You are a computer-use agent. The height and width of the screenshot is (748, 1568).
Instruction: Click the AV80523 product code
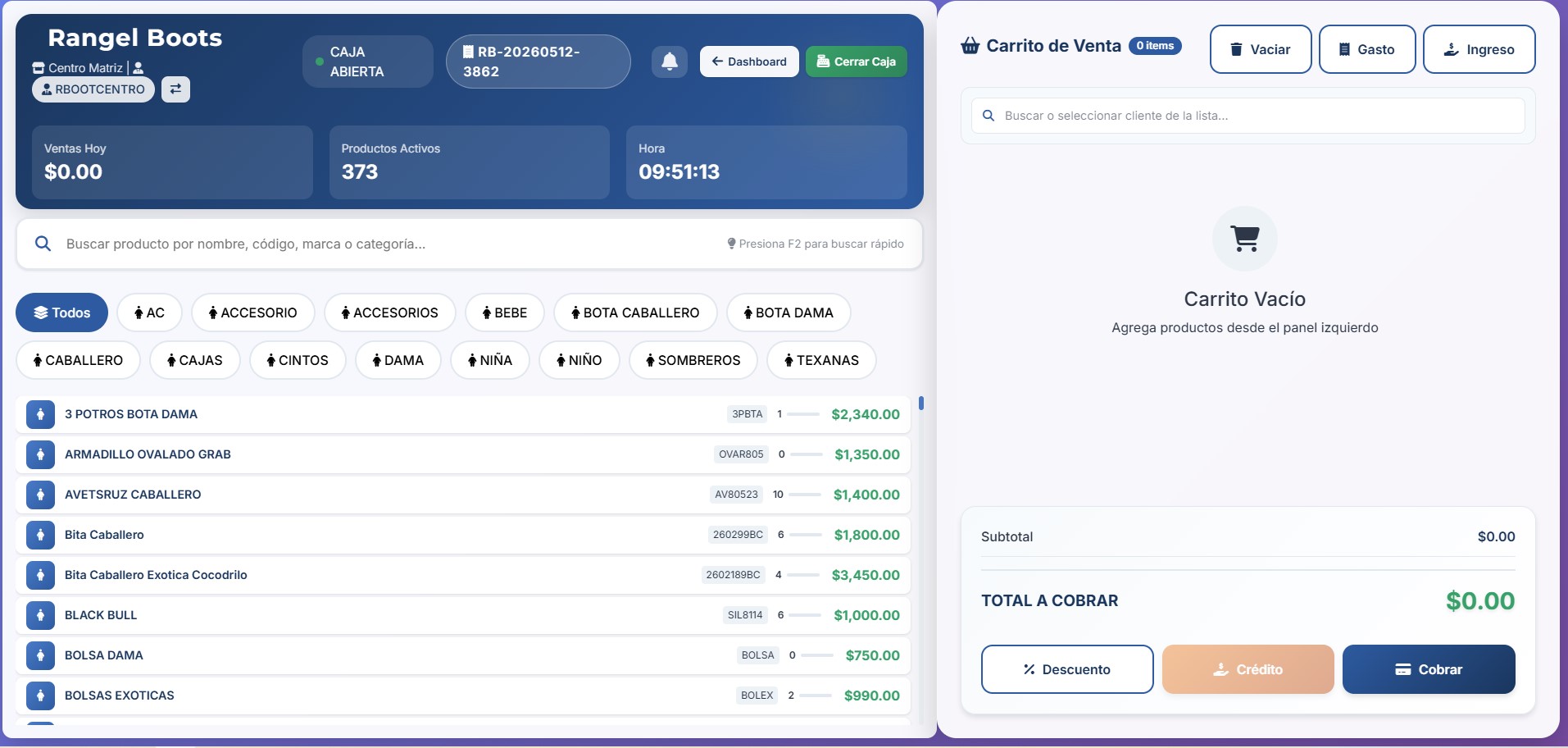click(x=736, y=495)
